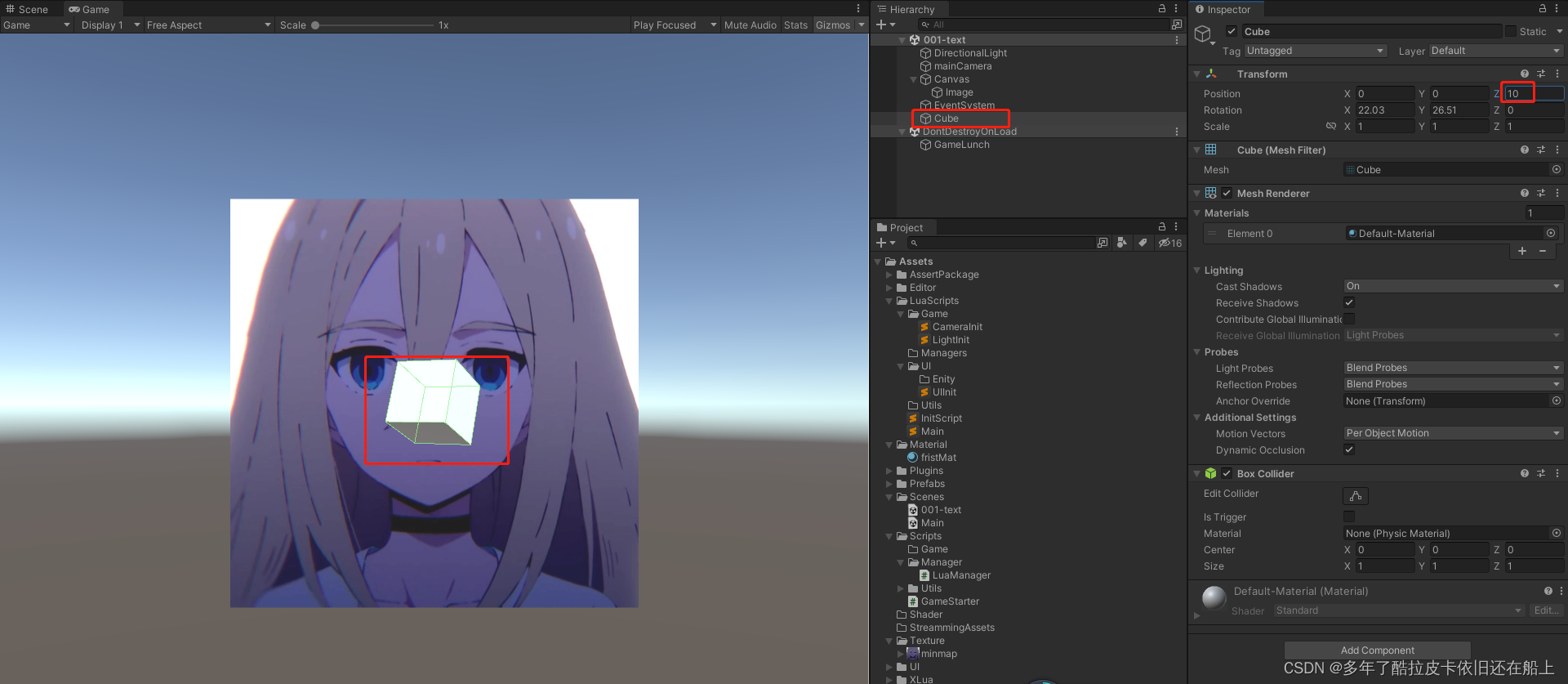Open the Display 1 dropdown
The height and width of the screenshot is (684, 1568).
(110, 25)
